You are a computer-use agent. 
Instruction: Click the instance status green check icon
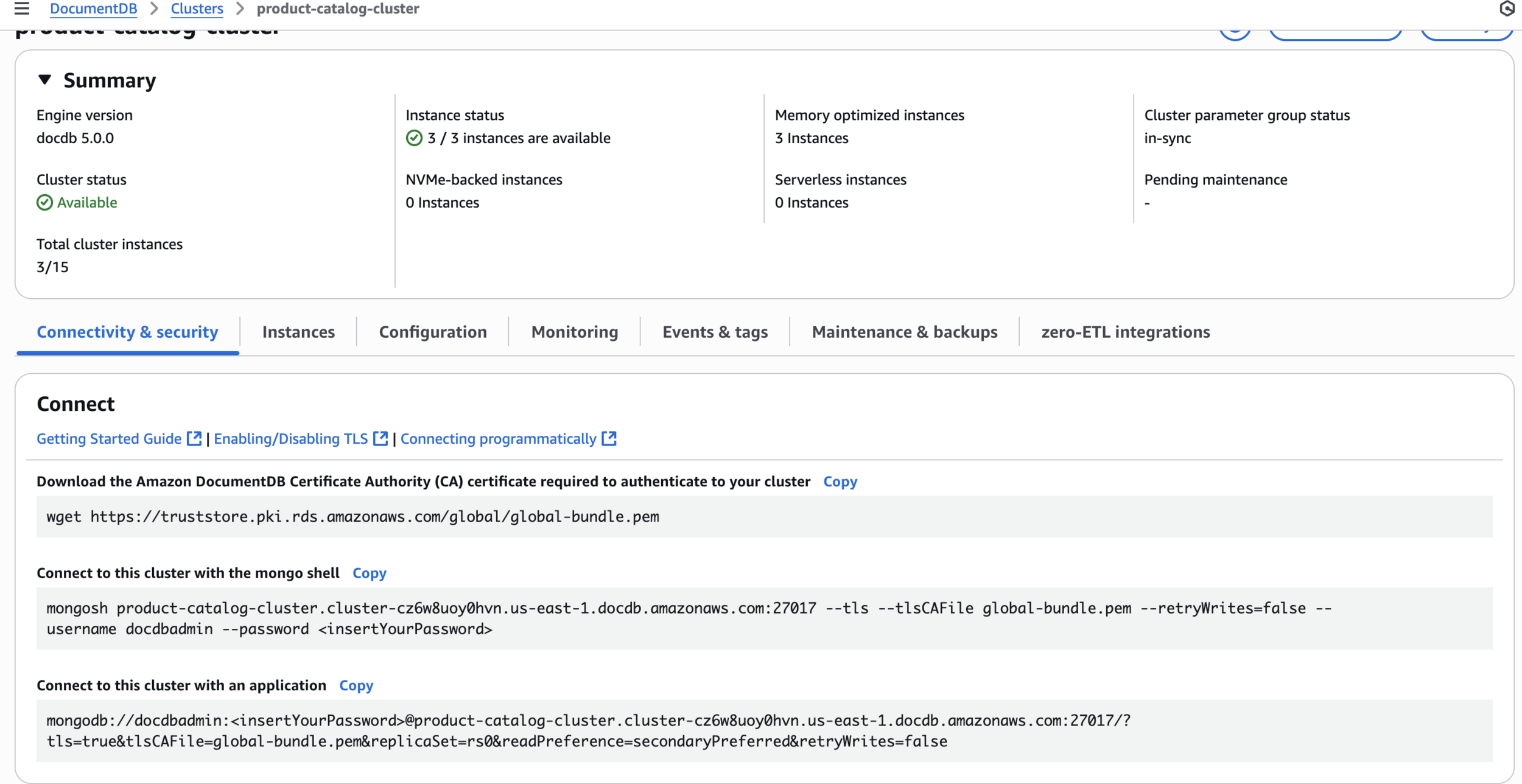pyautogui.click(x=414, y=138)
